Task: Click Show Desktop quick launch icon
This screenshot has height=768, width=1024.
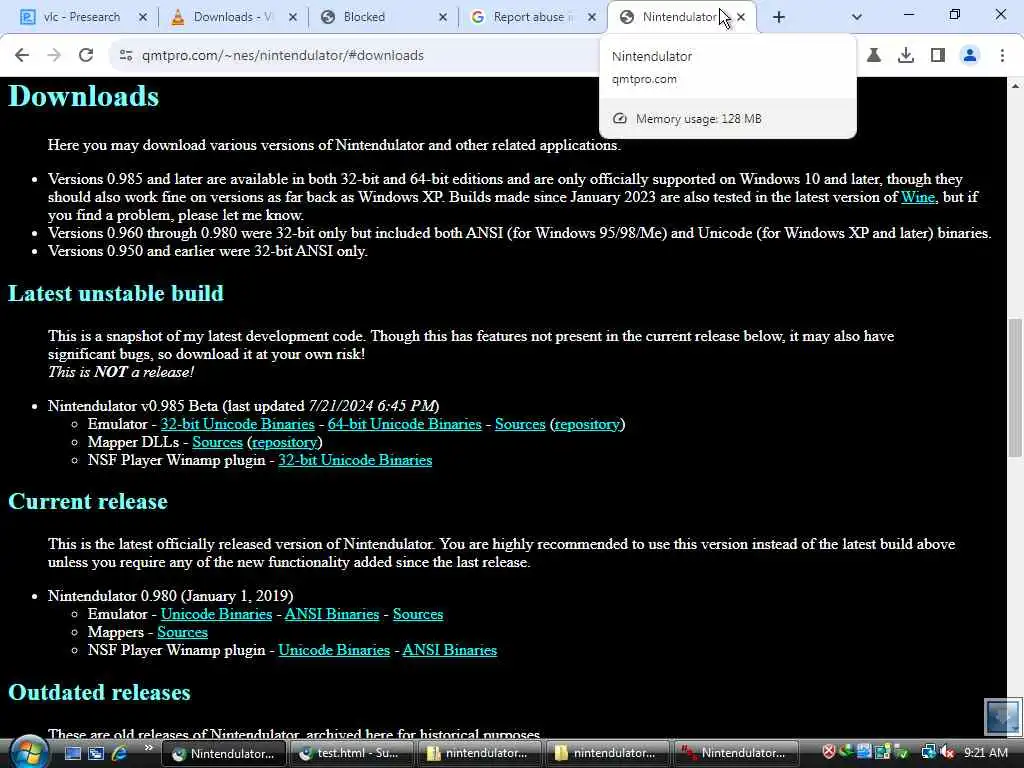Action: click(x=72, y=753)
